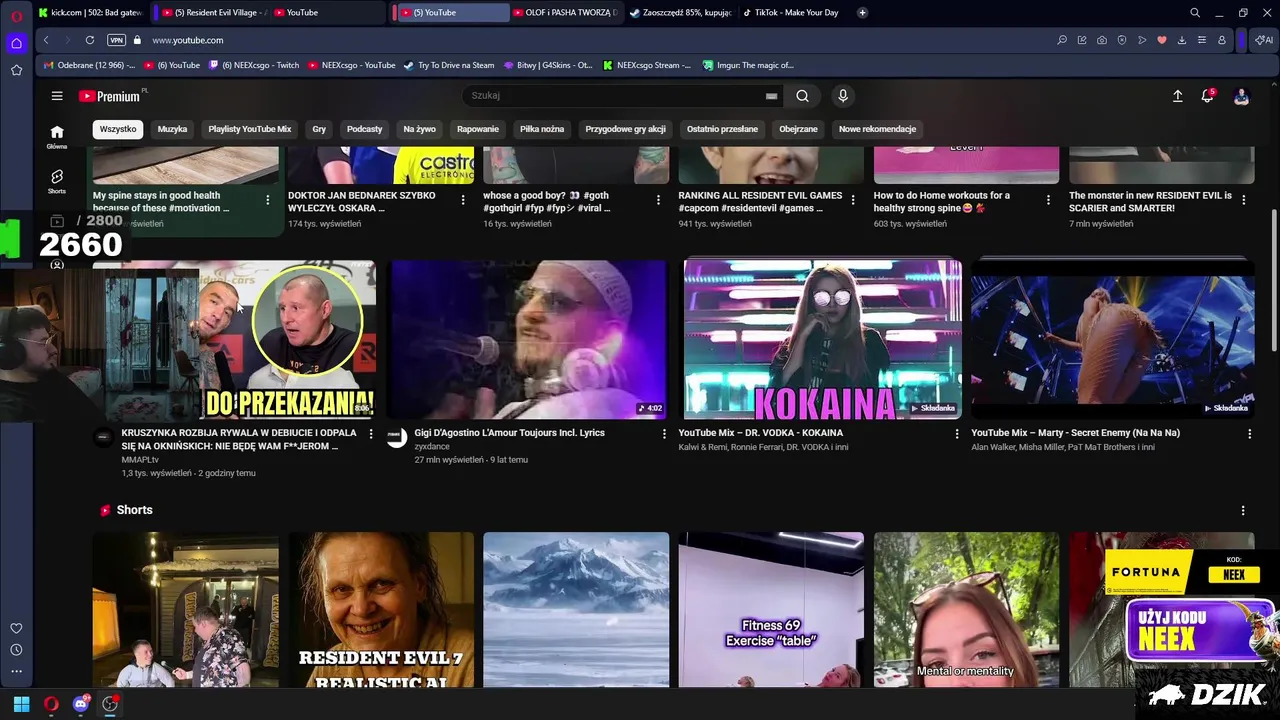The width and height of the screenshot is (1280, 720).
Task: Open options for DOKTOR JAN BEDNAREK short
Action: click(x=462, y=200)
